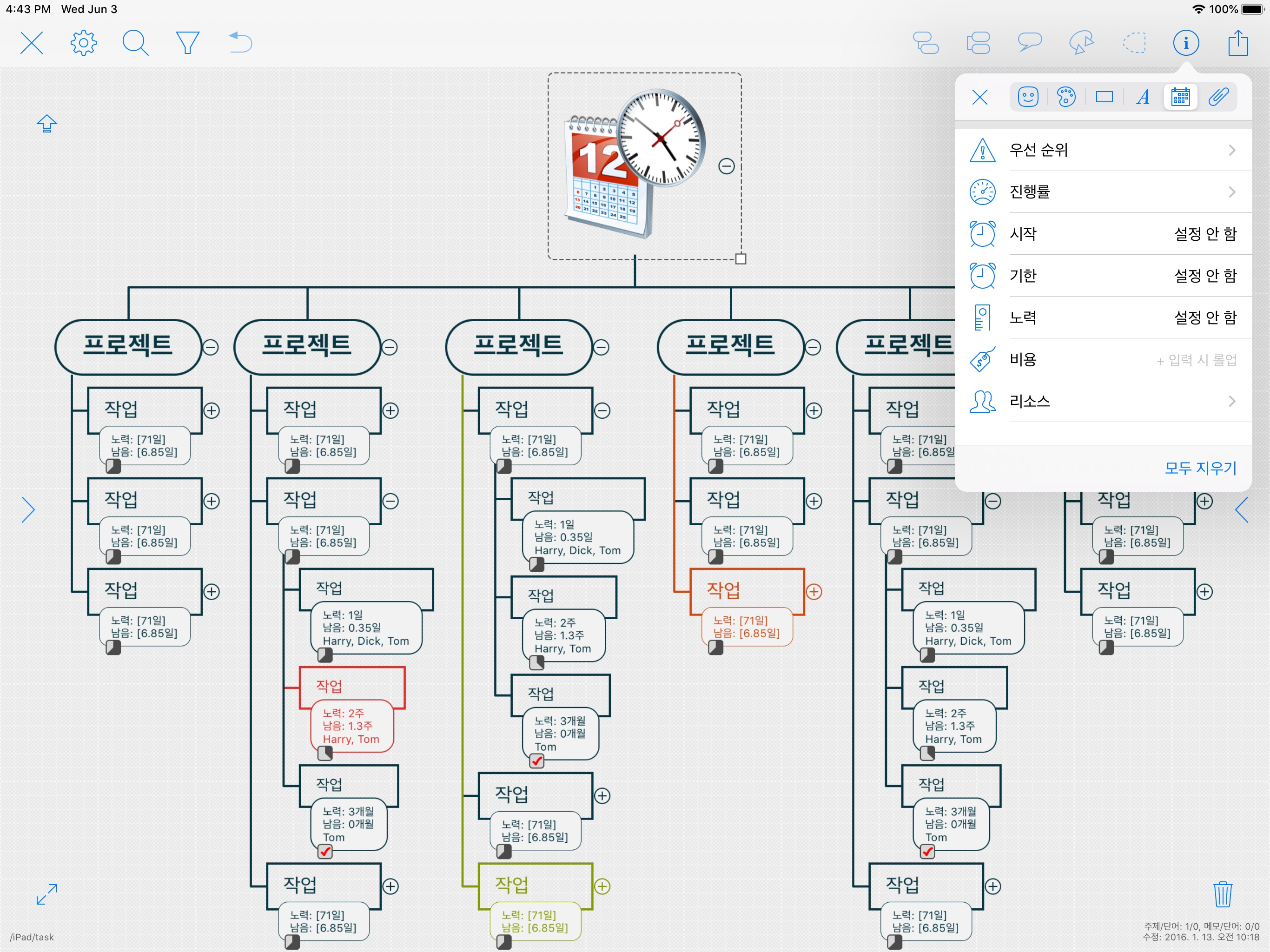Add a boundary dashed-shape icon
The height and width of the screenshot is (952, 1270).
point(1134,43)
